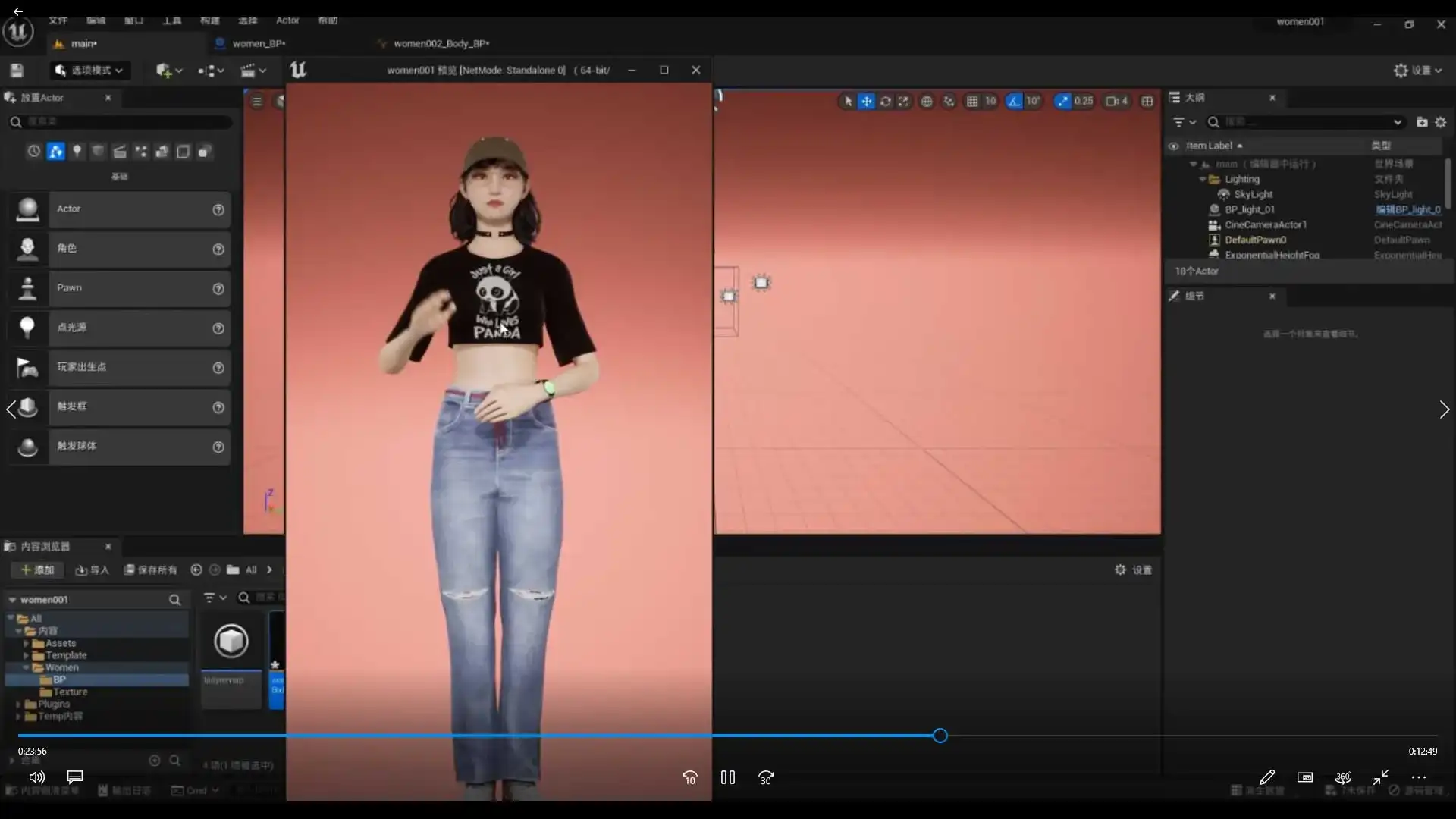Create new folder in outliner
1456x819 pixels.
coord(1422,122)
